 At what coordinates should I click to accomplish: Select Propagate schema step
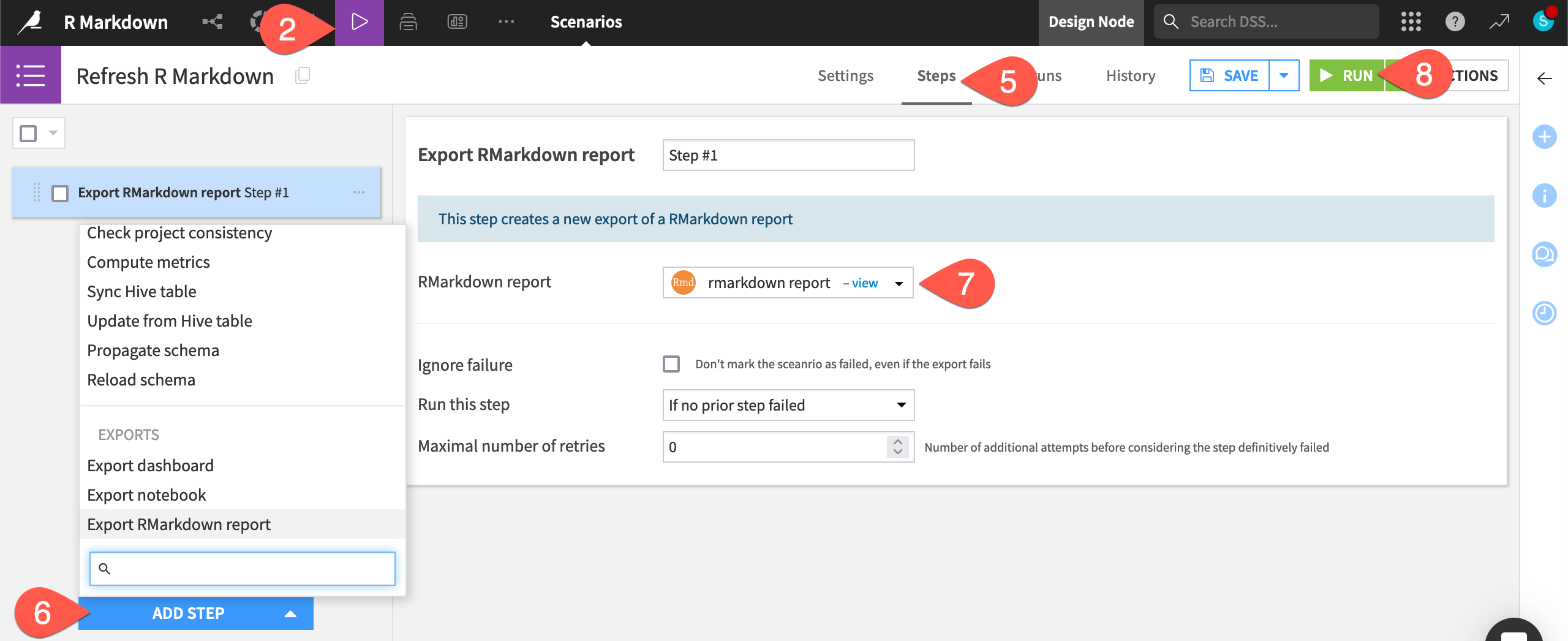(153, 351)
